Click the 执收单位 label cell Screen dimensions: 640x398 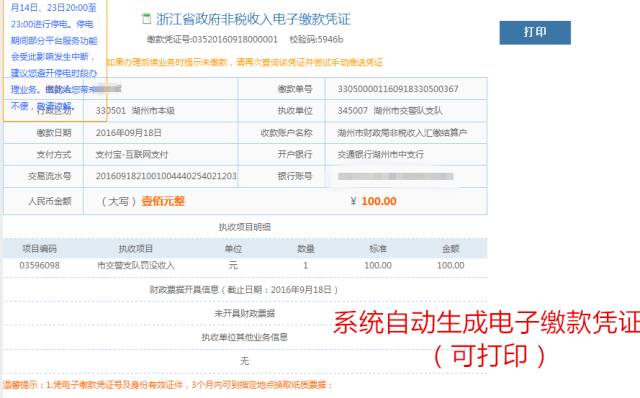[295, 111]
